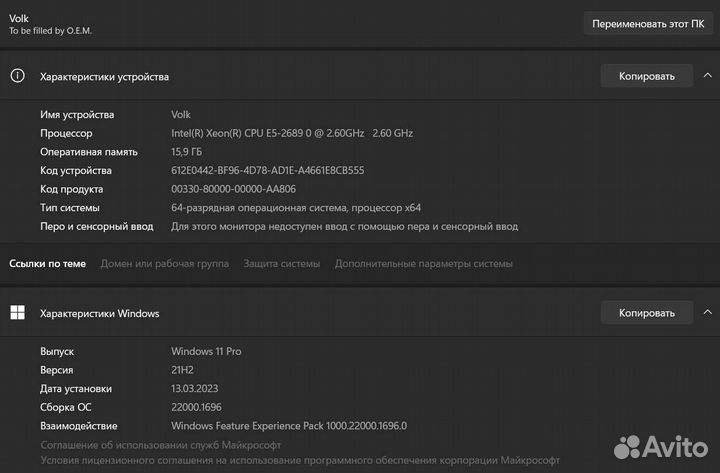The image size is (720, 473).
Task: Click the Перо и сенсорный ввод label
Action: tap(96, 226)
